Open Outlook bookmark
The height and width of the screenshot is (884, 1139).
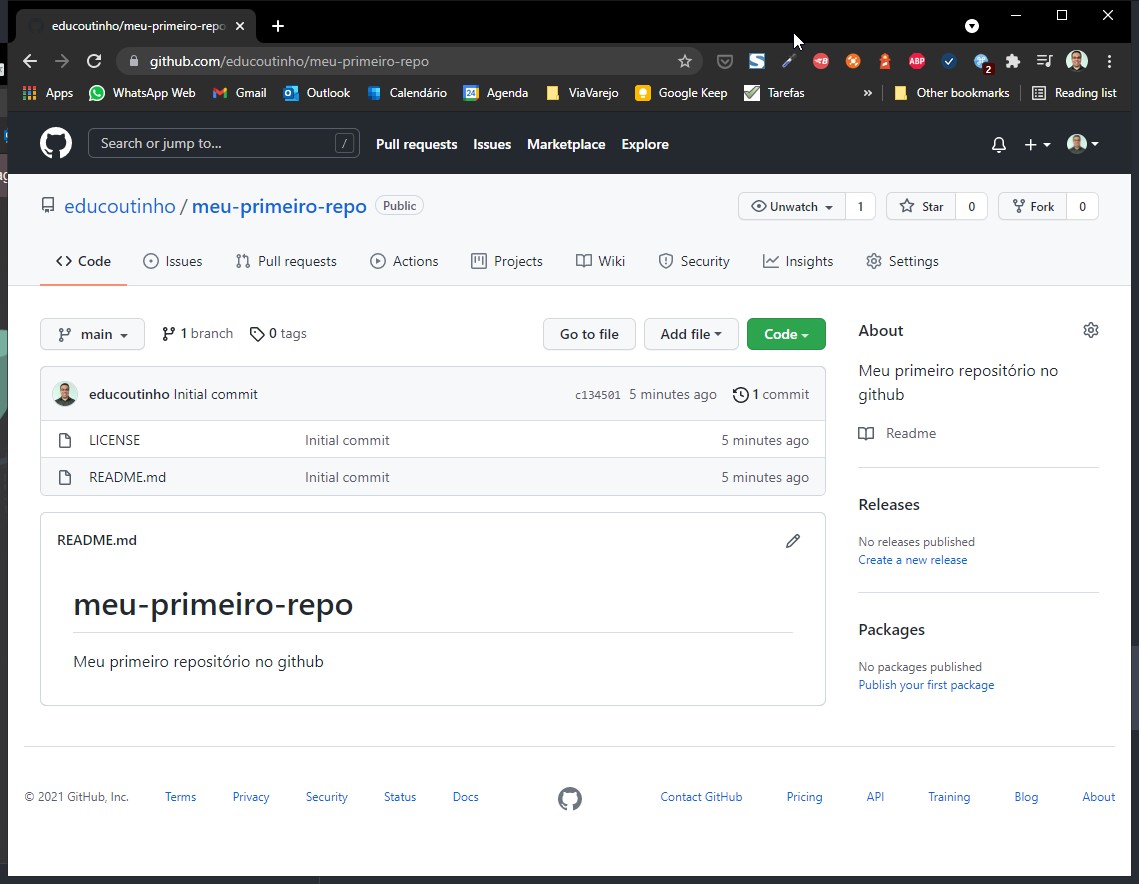point(317,93)
